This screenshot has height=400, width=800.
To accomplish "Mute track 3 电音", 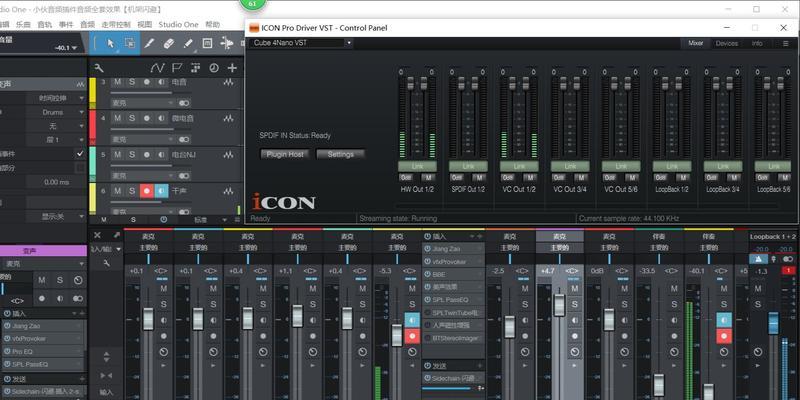I will [117, 82].
